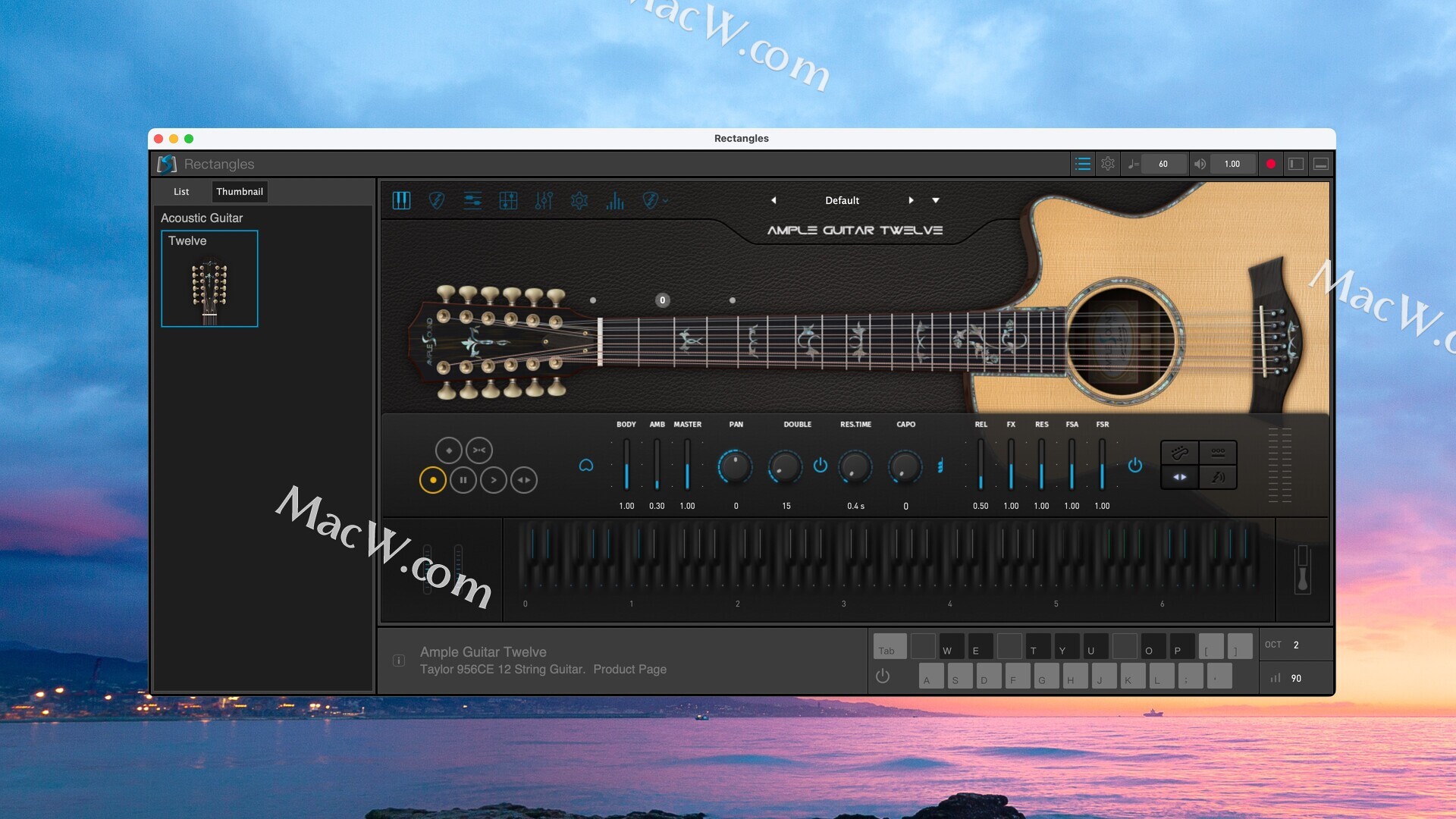Toggle the instrument list view icon
The image size is (1456, 819).
tap(1082, 164)
